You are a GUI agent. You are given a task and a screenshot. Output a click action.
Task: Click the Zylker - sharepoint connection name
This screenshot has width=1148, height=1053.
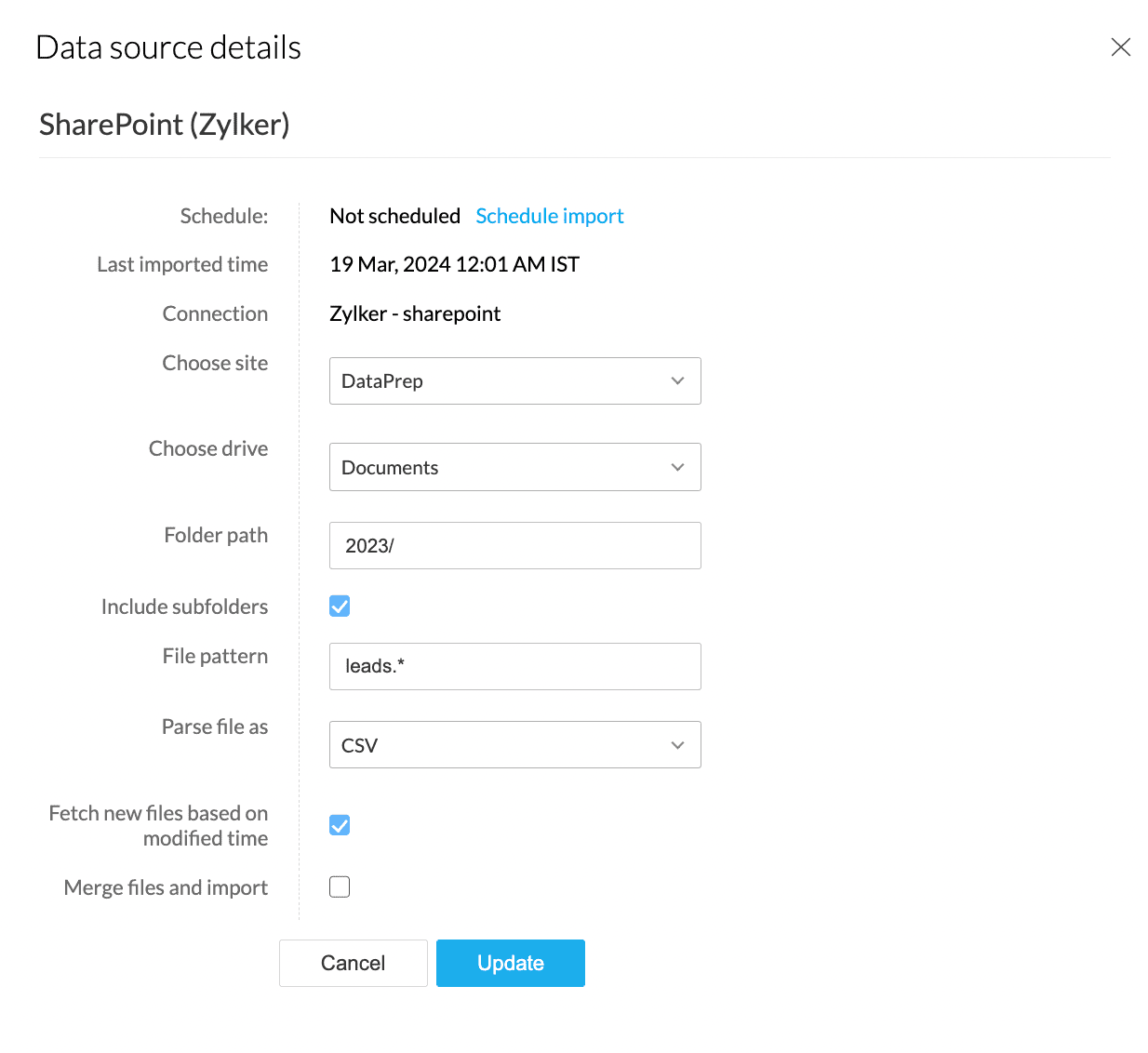(415, 313)
